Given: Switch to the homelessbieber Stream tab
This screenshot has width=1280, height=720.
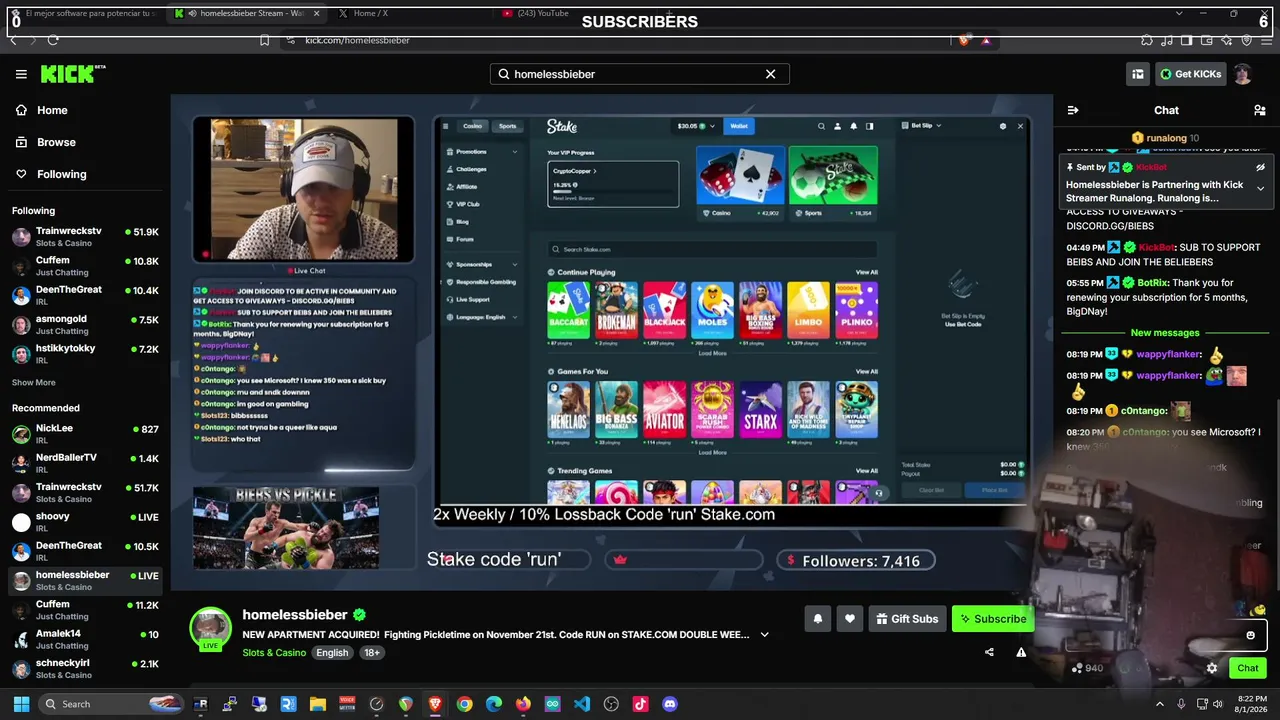Looking at the screenshot, I should coord(247,14).
